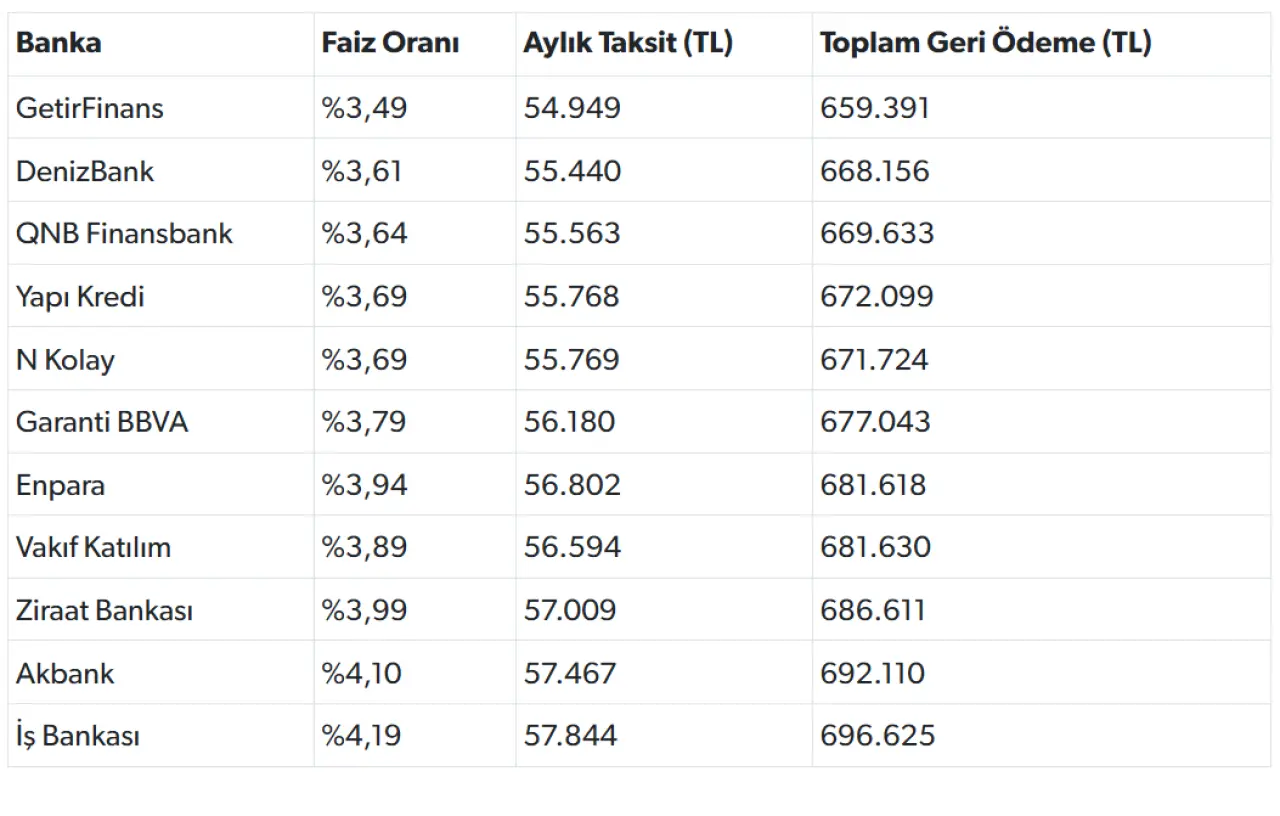Click the Enpara bank name
Viewport: 1280px width, 816px height.
[x=60, y=485]
